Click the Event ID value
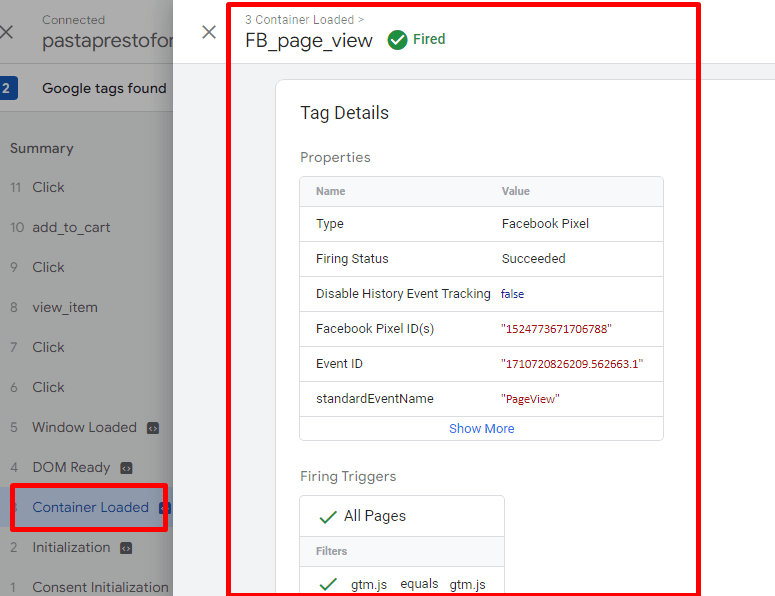Screen dimensions: 775x596 (x=572, y=364)
